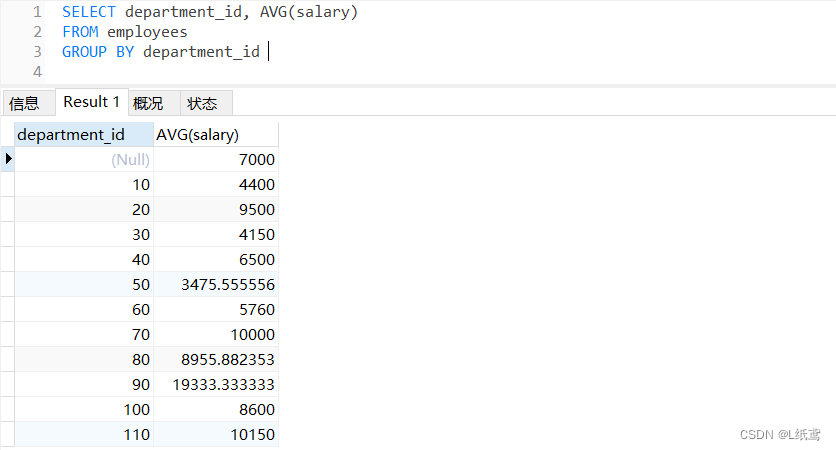Click department_id cell 110
Screen dimensions: 836x450
tap(84, 435)
